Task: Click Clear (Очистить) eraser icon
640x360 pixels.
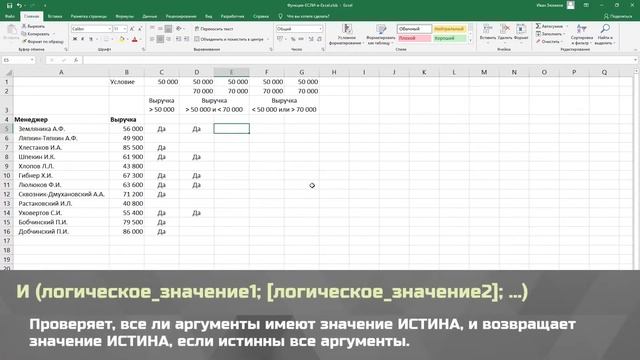Action: click(538, 41)
